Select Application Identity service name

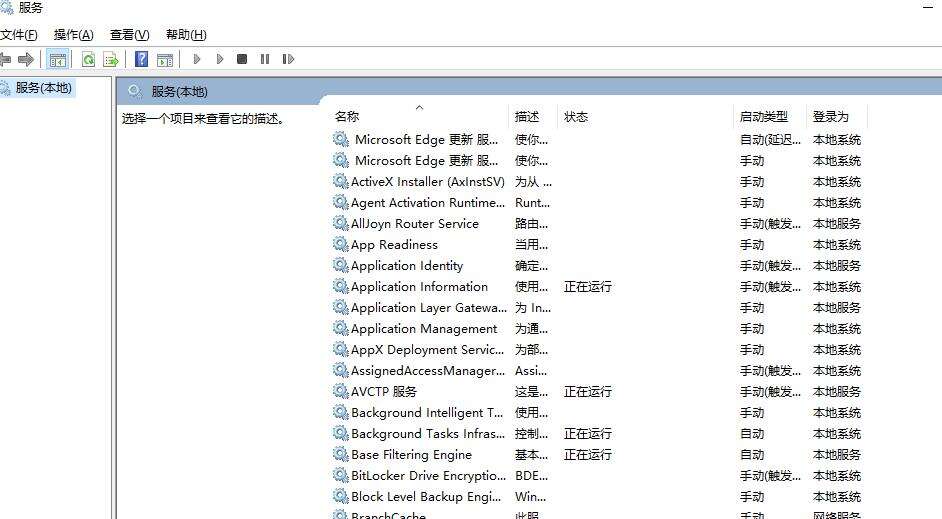click(407, 266)
